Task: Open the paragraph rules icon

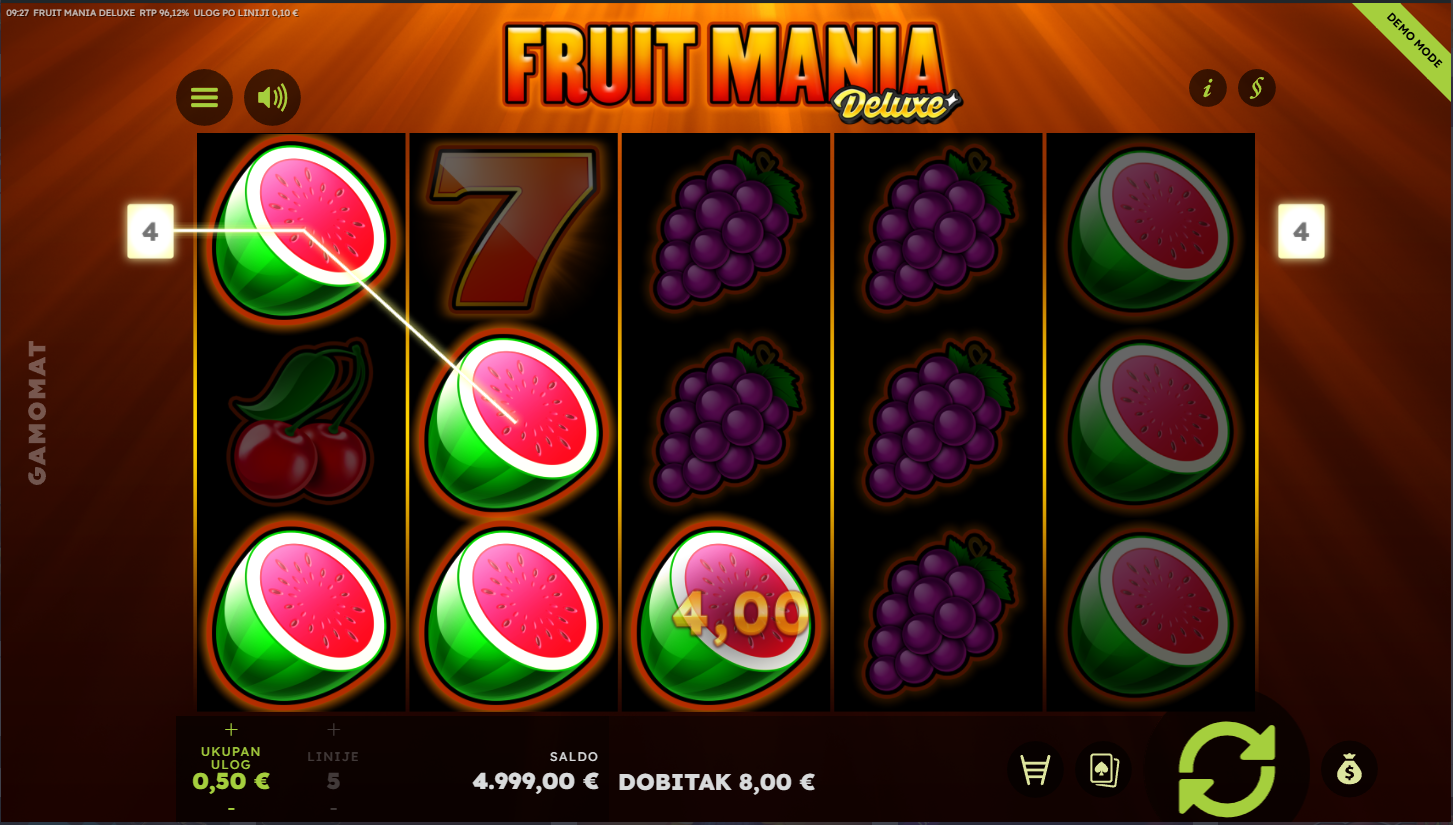Action: click(1257, 88)
